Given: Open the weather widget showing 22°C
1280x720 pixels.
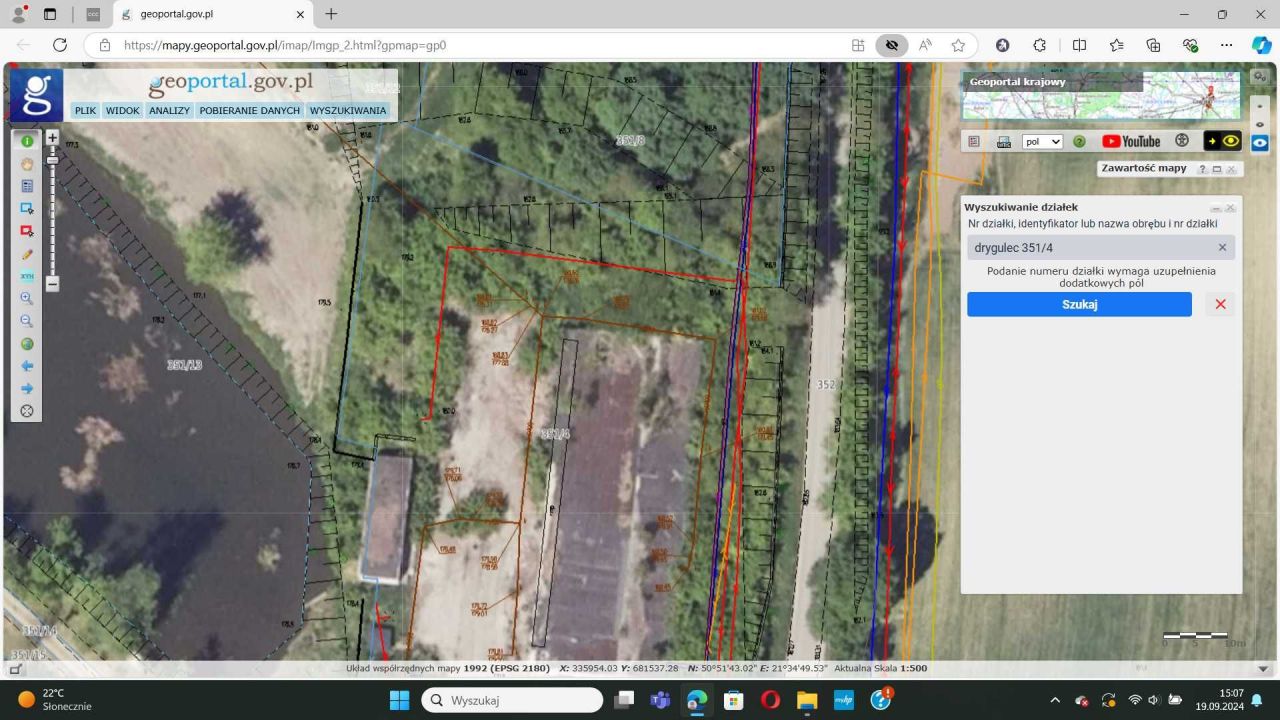Looking at the screenshot, I should pos(56,699).
